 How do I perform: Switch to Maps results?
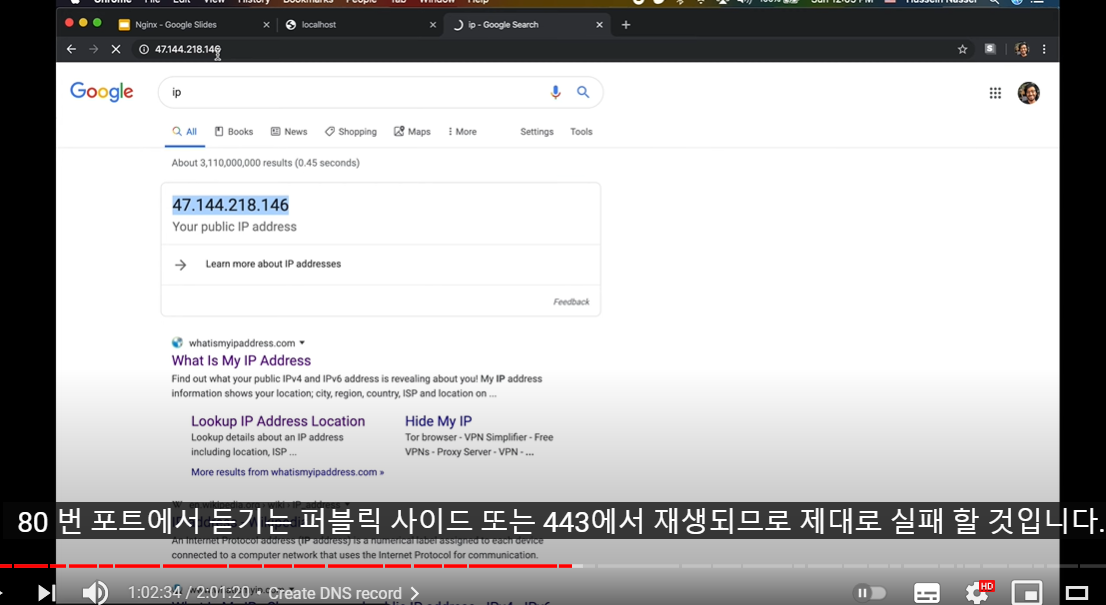coord(412,132)
